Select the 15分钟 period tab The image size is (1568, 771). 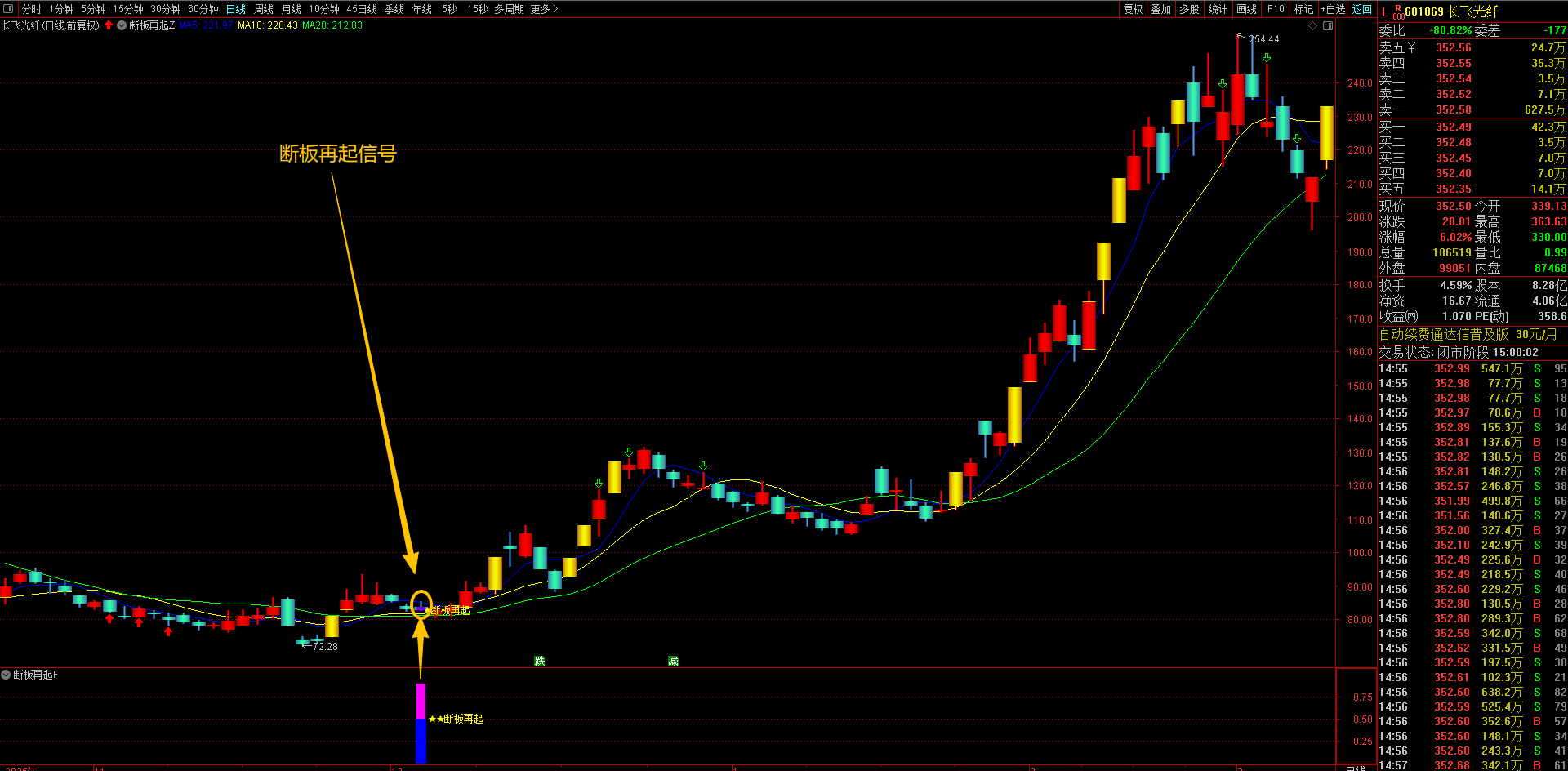(128, 9)
